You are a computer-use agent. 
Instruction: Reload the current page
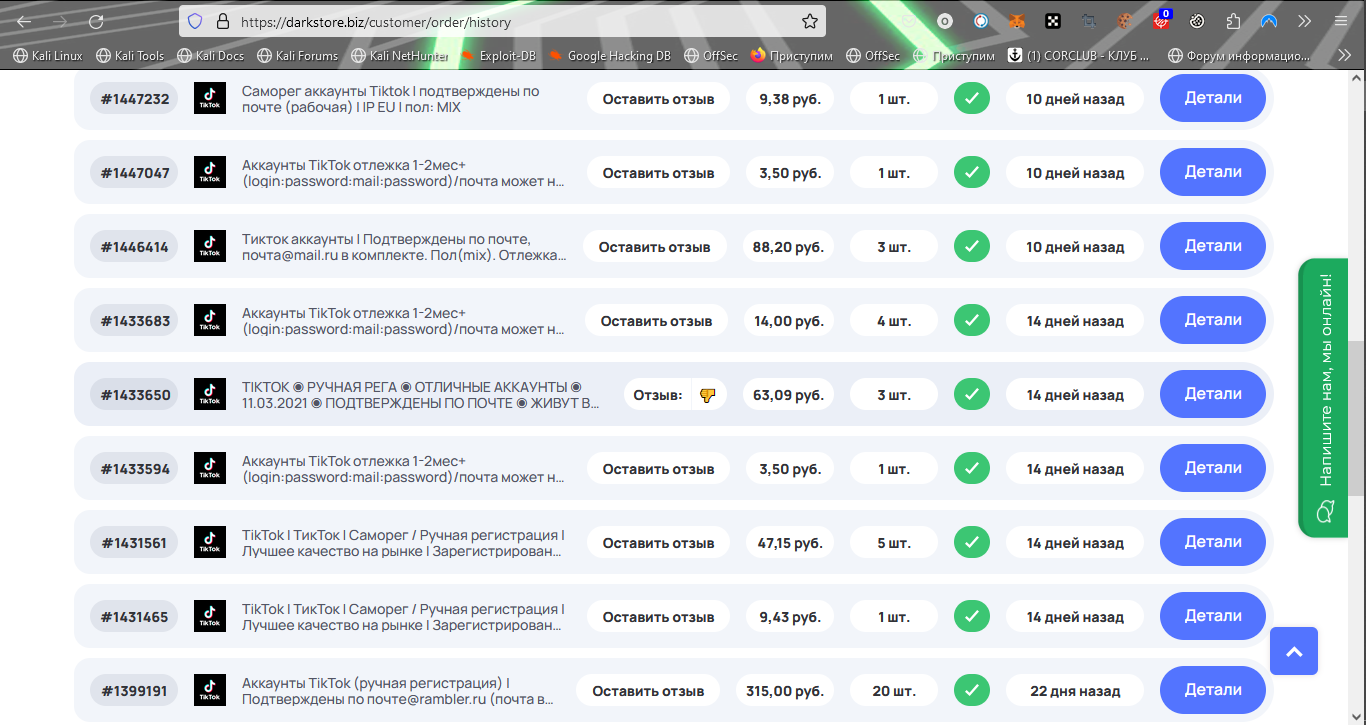coord(96,21)
